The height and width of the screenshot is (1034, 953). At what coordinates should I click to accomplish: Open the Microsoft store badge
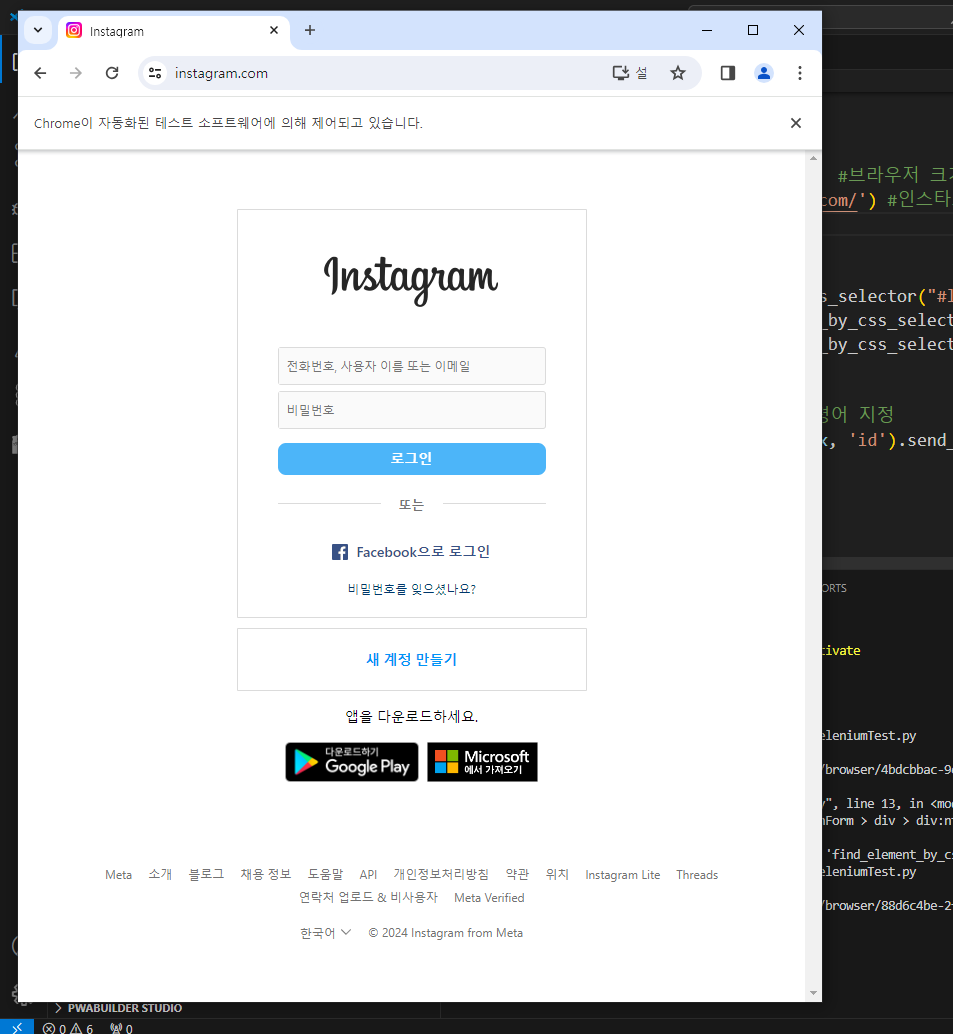point(482,762)
